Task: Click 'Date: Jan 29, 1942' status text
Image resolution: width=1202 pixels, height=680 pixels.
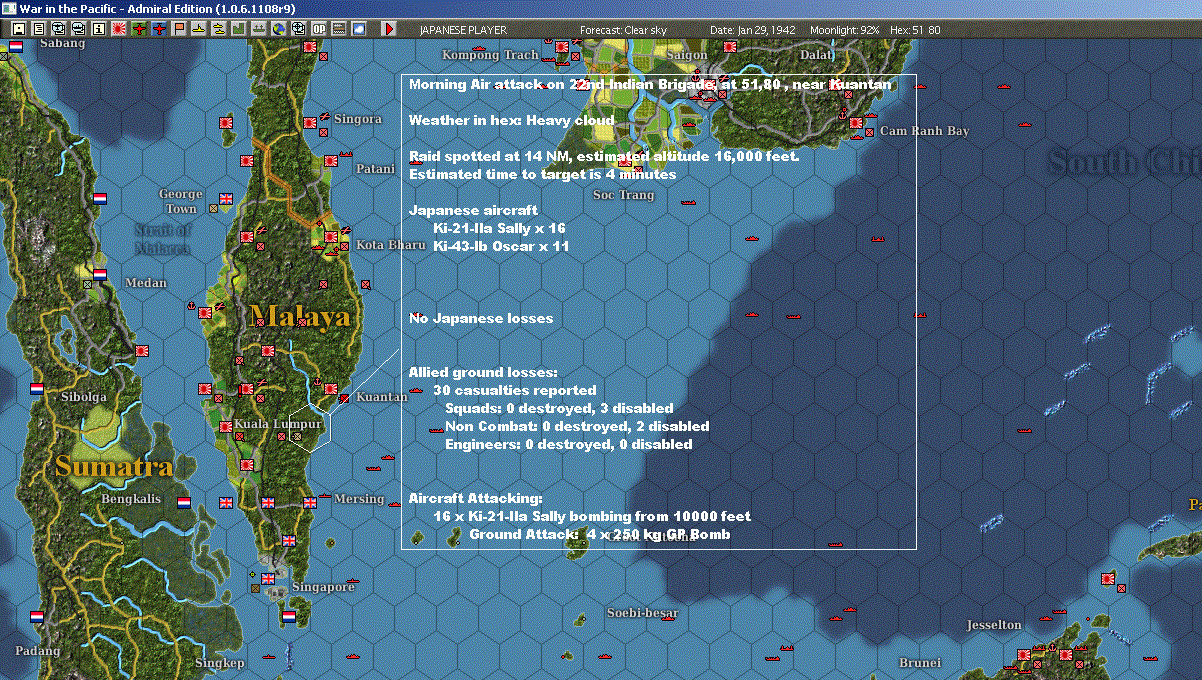Action: (x=753, y=30)
